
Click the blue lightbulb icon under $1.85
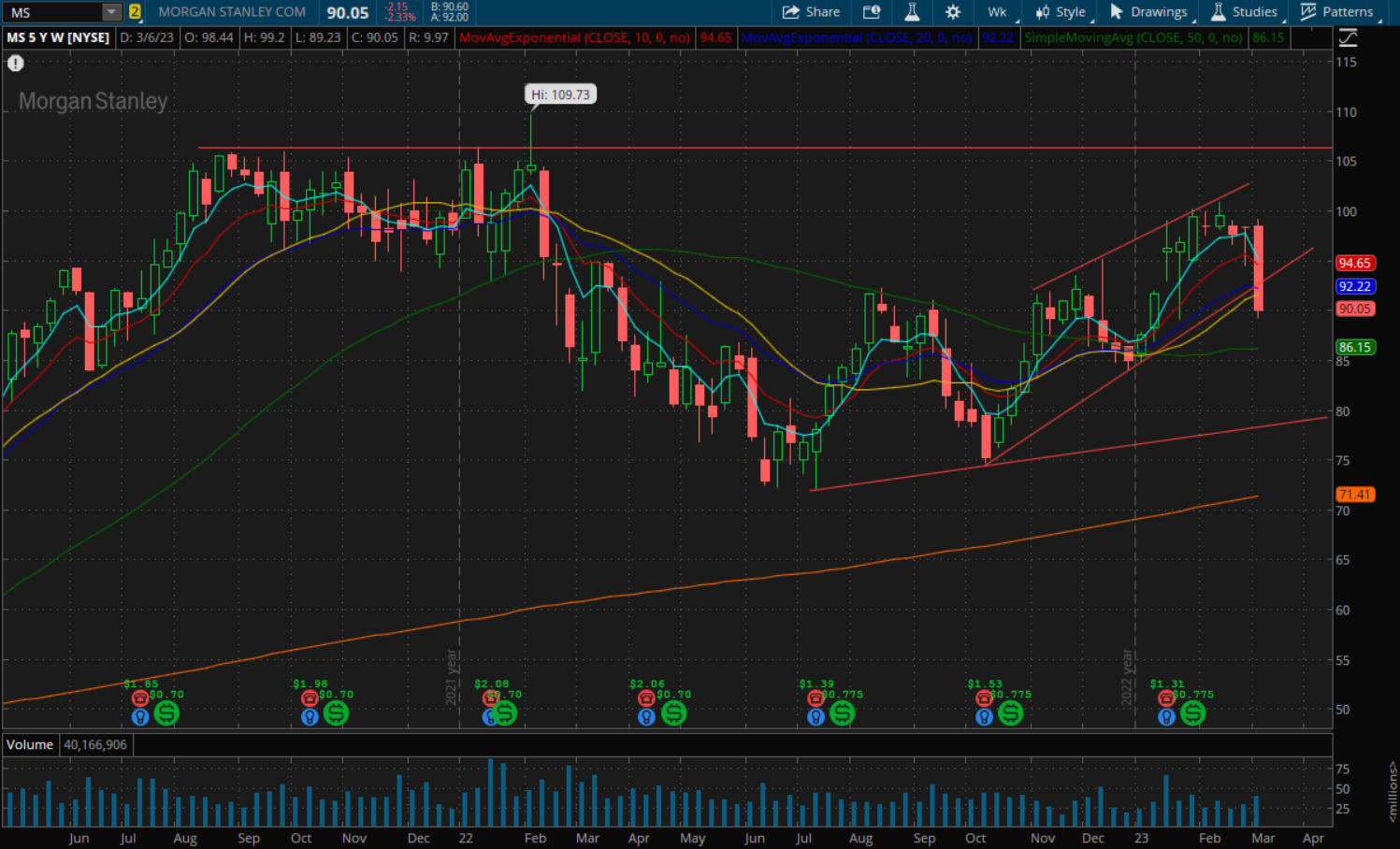coord(139,717)
